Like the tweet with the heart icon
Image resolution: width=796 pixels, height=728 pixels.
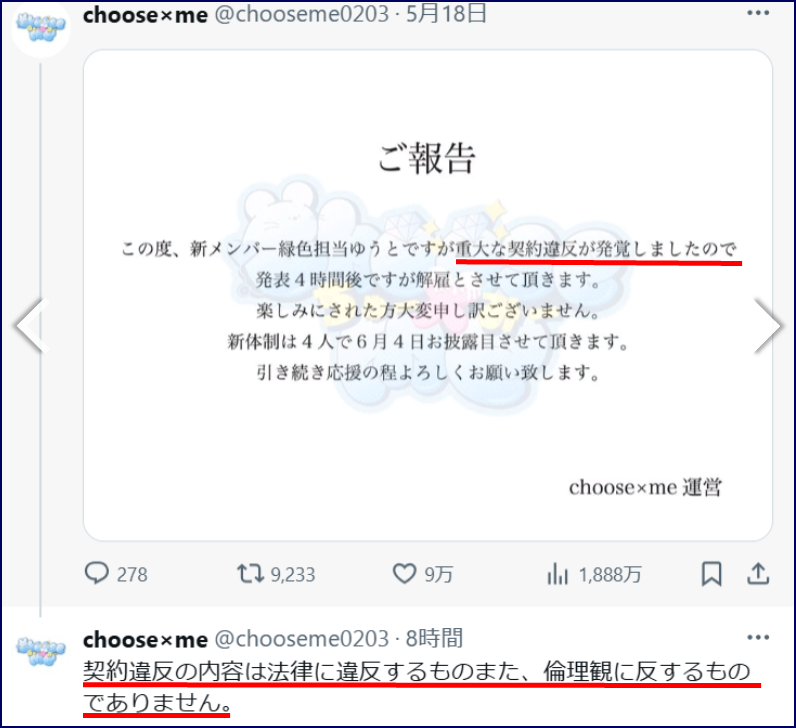405,574
